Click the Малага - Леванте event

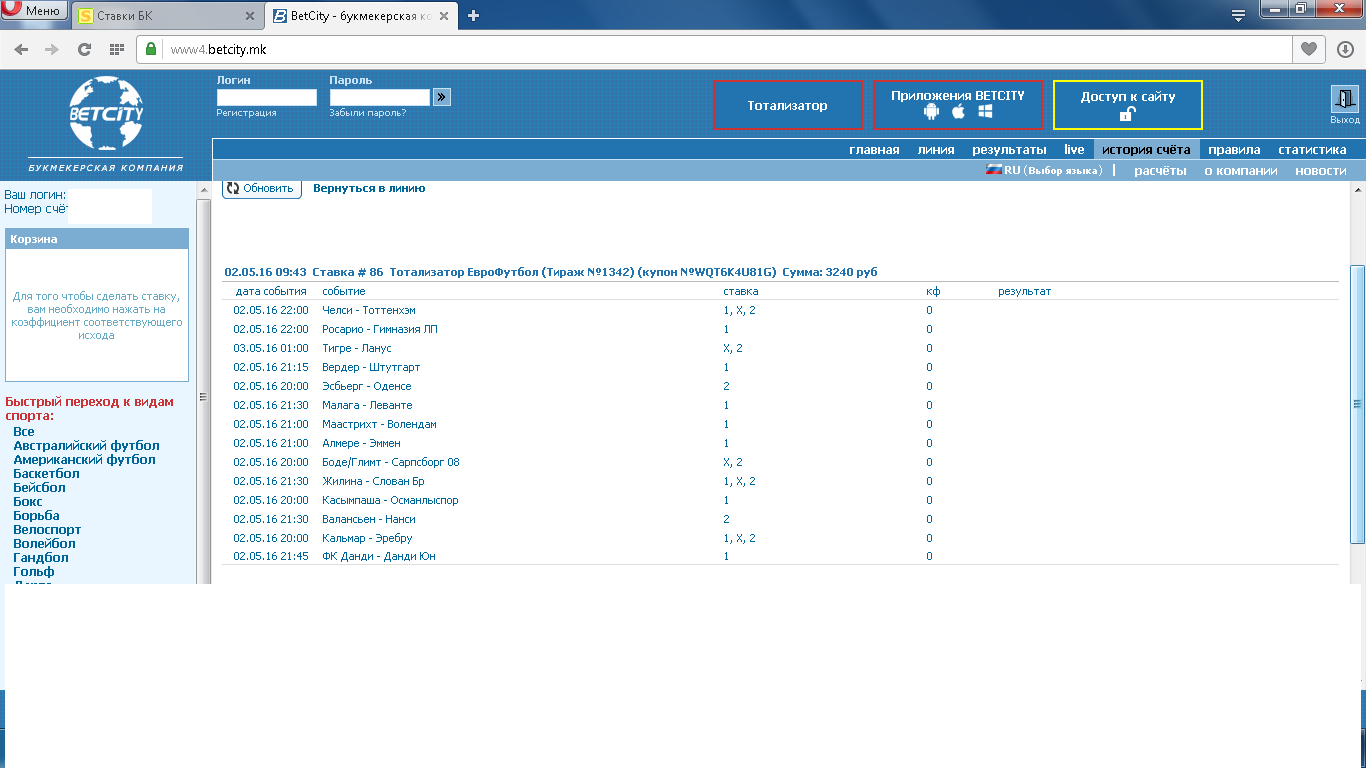coord(367,405)
